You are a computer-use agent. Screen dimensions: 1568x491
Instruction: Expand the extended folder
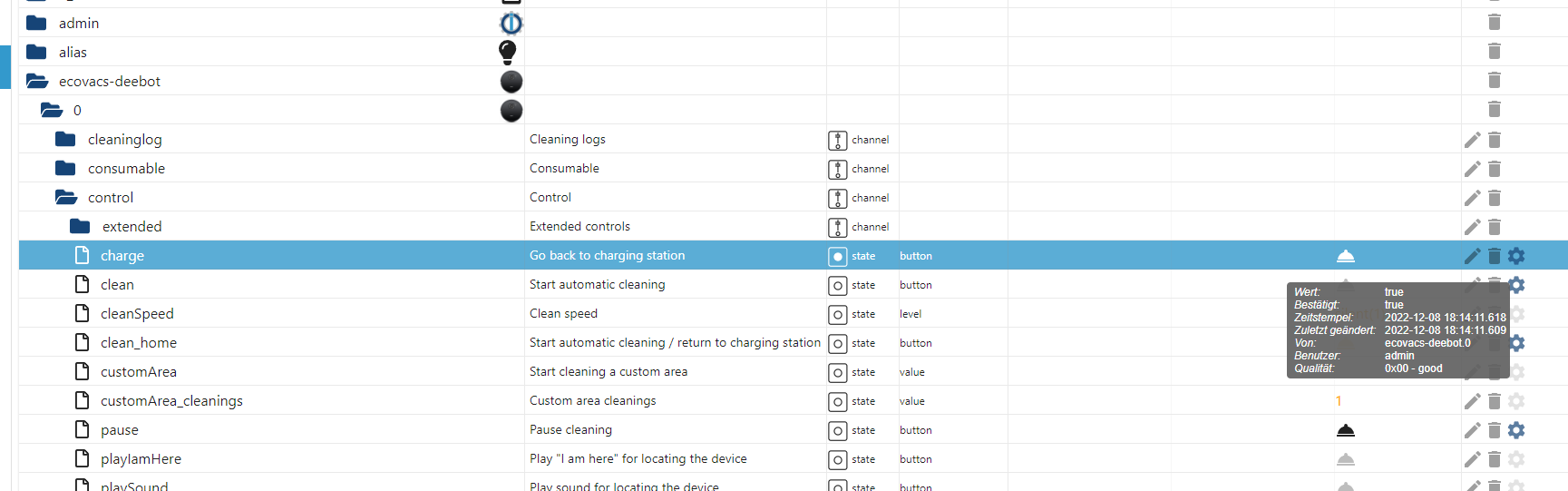(80, 226)
